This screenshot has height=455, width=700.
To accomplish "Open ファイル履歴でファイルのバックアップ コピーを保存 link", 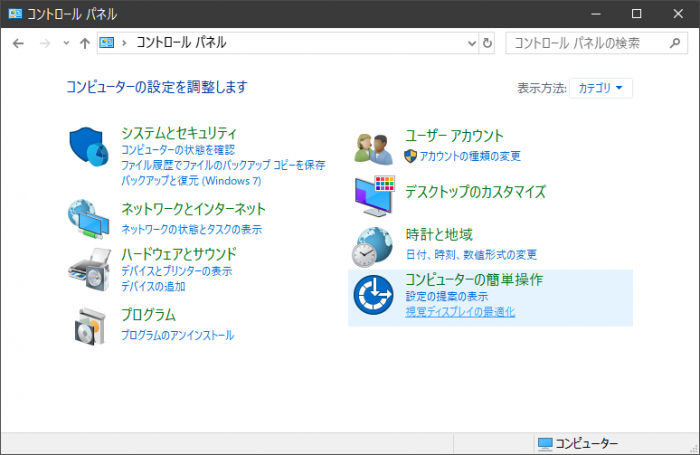I will coord(223,165).
